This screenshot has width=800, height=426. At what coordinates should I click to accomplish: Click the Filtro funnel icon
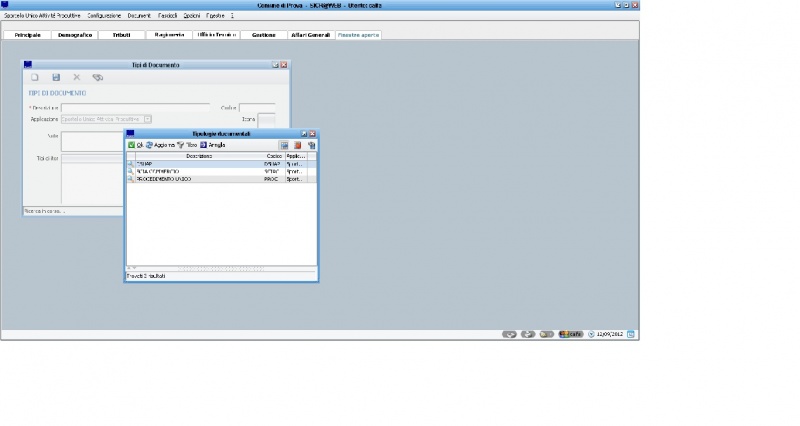[180, 145]
